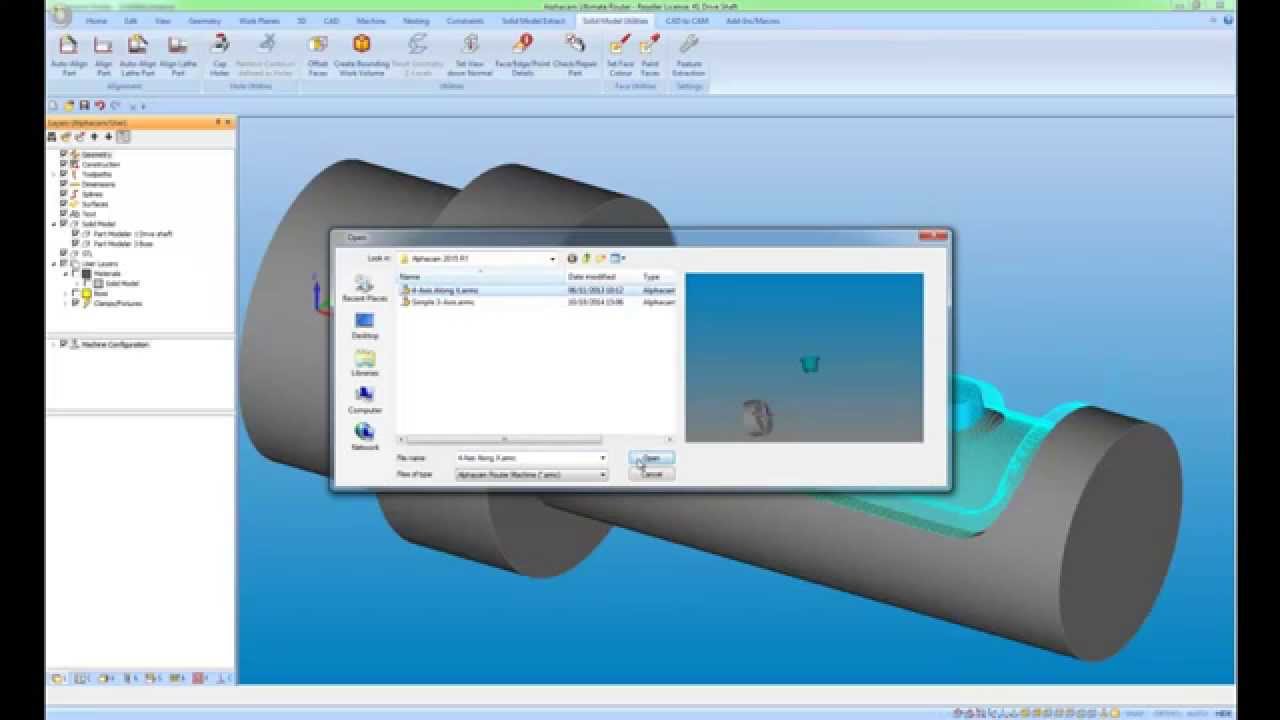This screenshot has height=720, width=1280.
Task: Open Libraries in dialog sidebar
Action: click(365, 363)
